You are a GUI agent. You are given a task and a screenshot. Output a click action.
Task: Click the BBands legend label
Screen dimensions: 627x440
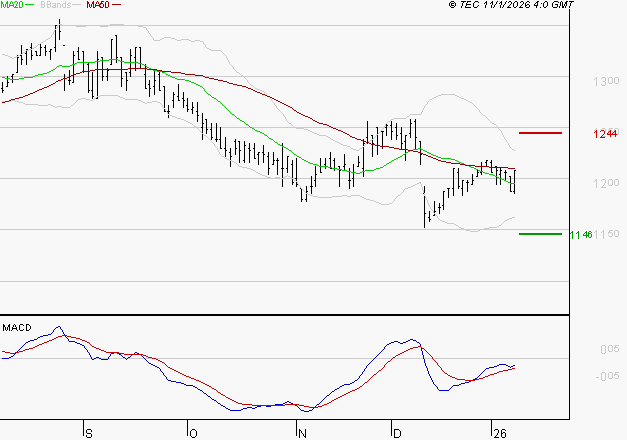[56, 5]
